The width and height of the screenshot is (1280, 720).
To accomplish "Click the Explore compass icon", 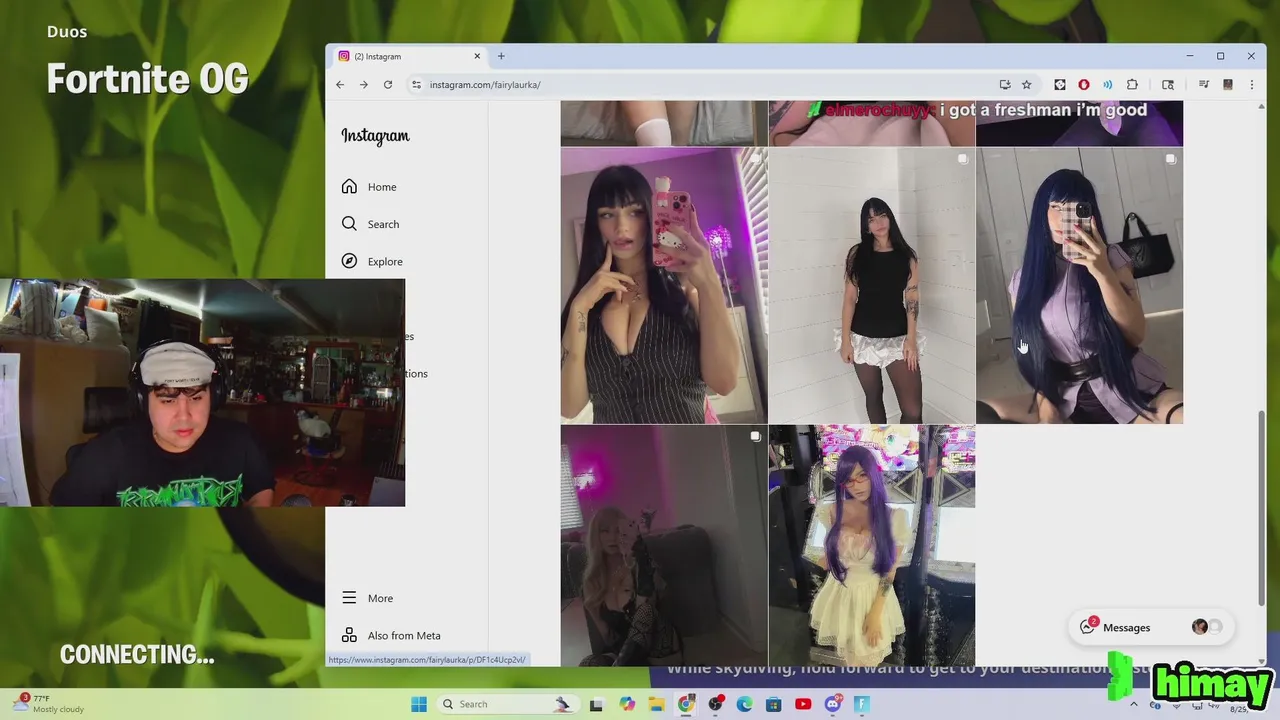I will pyautogui.click(x=349, y=261).
